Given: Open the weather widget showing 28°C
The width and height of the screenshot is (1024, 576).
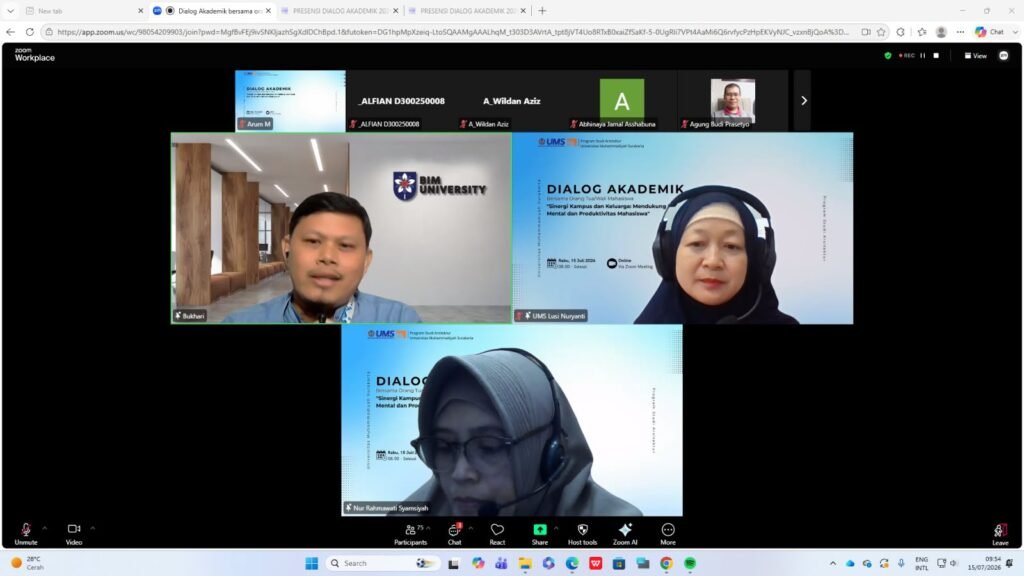Looking at the screenshot, I should coord(27,563).
